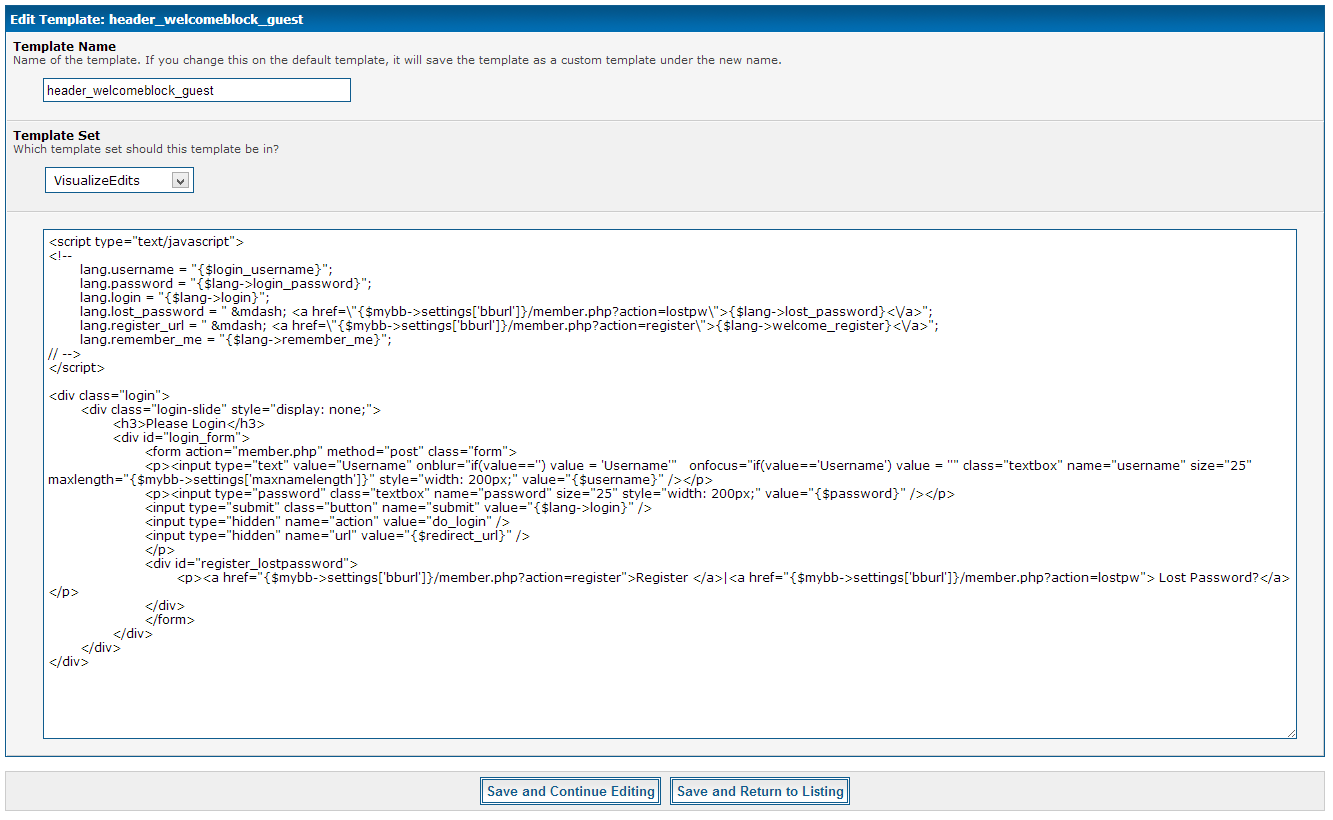Click the line starting 'lang.login ='
The height and width of the screenshot is (820, 1333).
[x=175, y=298]
